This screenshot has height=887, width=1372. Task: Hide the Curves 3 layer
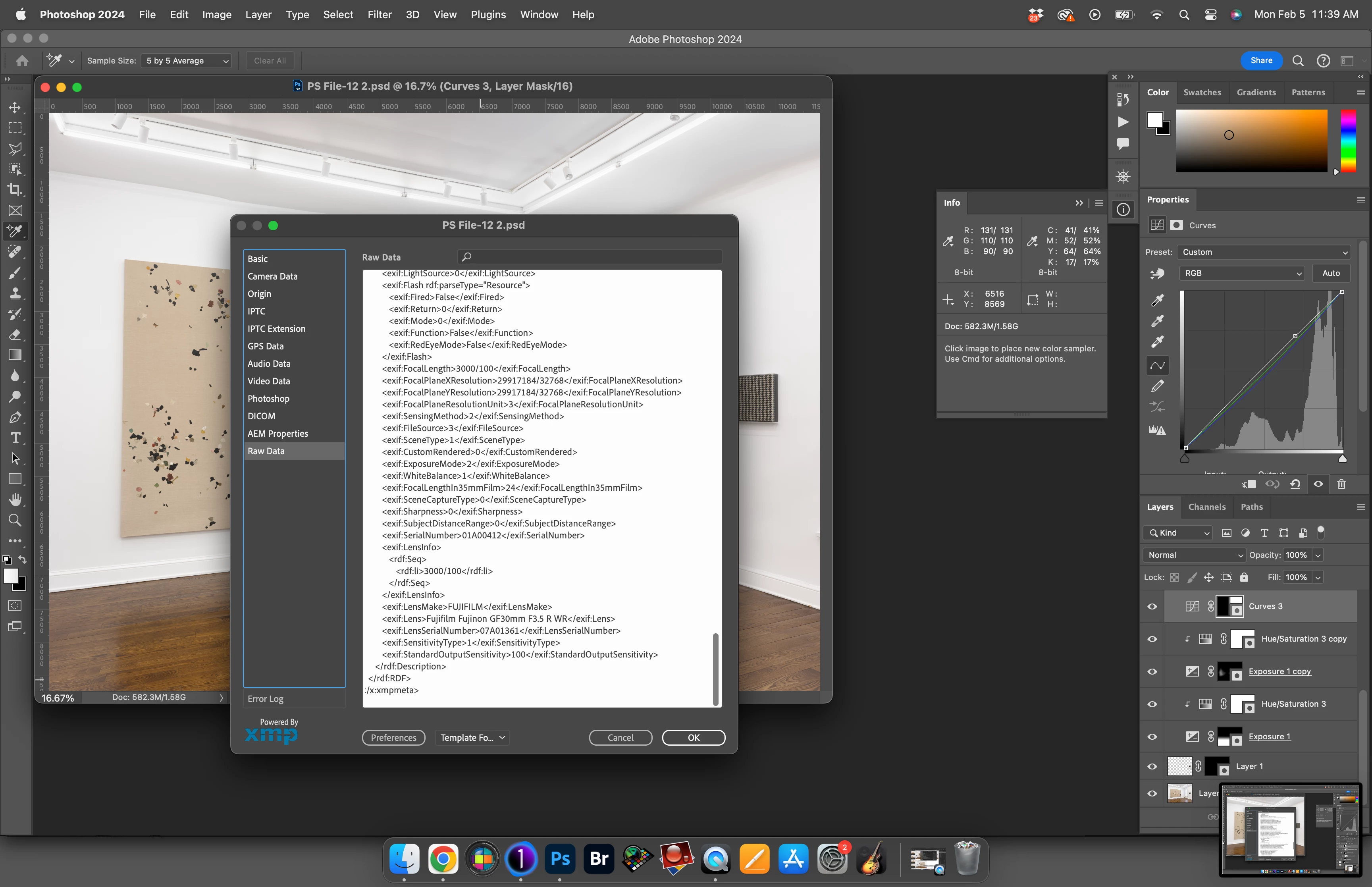(1152, 607)
